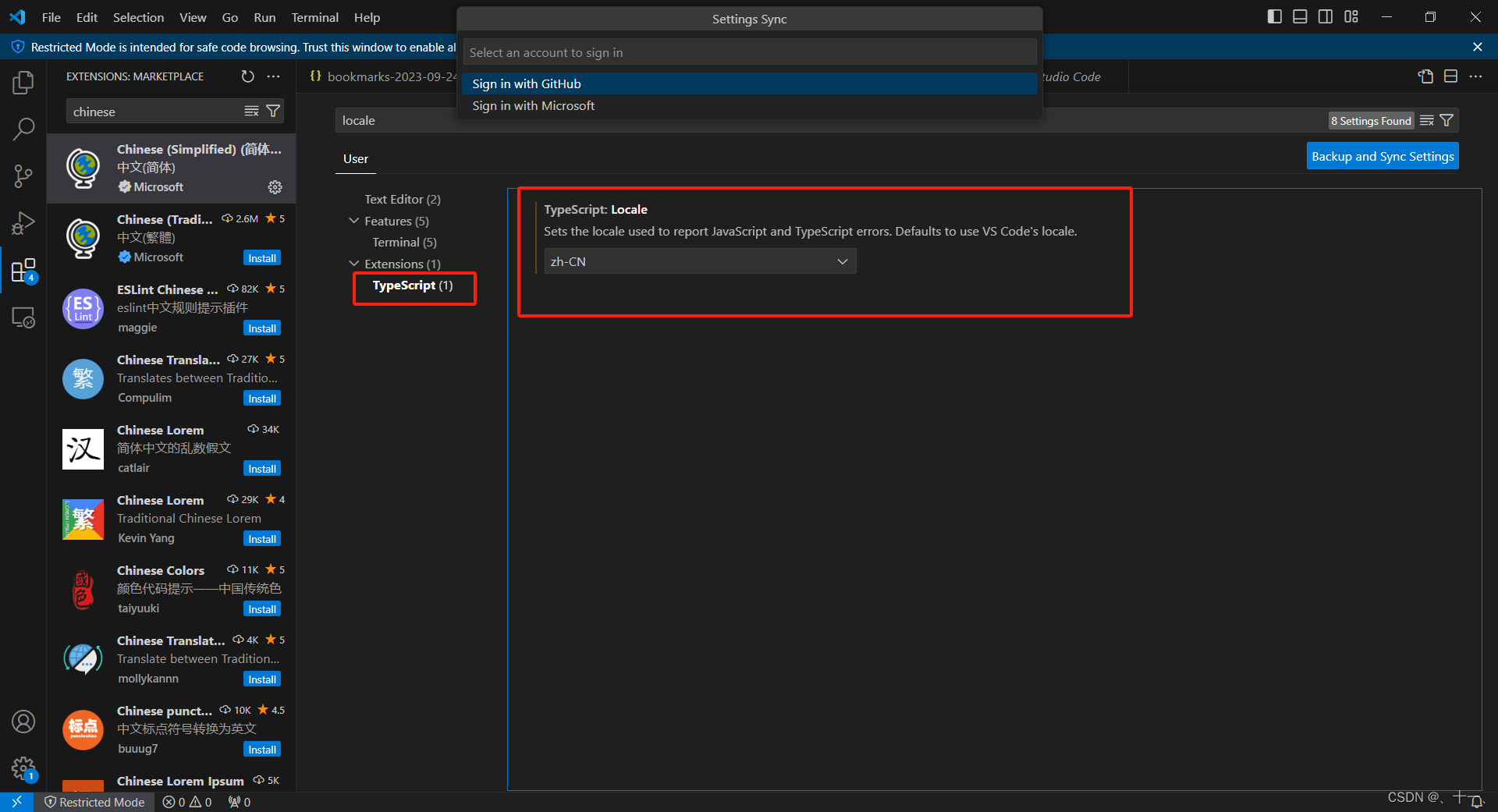Choose Sign in with GitHub
Image resolution: width=1498 pixels, height=812 pixels.
coord(749,83)
